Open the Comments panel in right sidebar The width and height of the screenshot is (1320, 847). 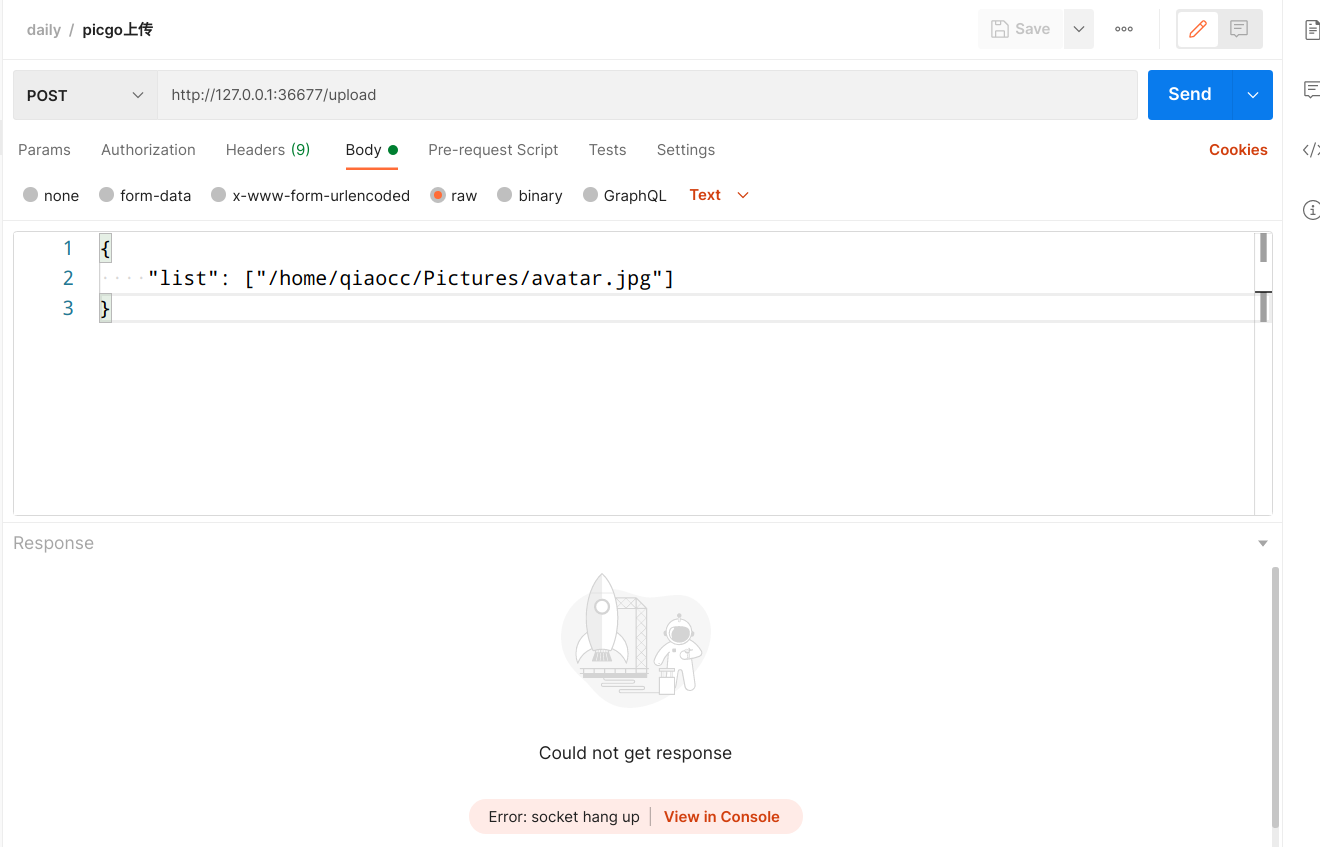(1310, 90)
